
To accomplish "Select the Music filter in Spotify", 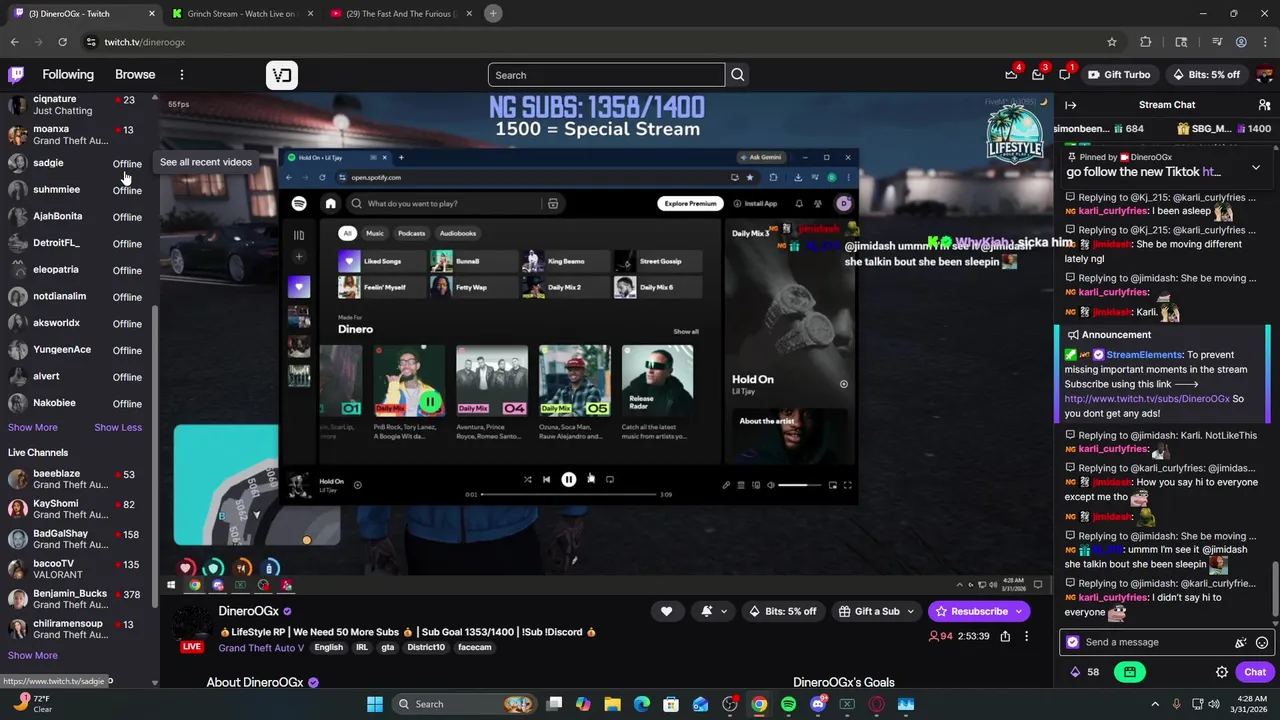I will [374, 233].
